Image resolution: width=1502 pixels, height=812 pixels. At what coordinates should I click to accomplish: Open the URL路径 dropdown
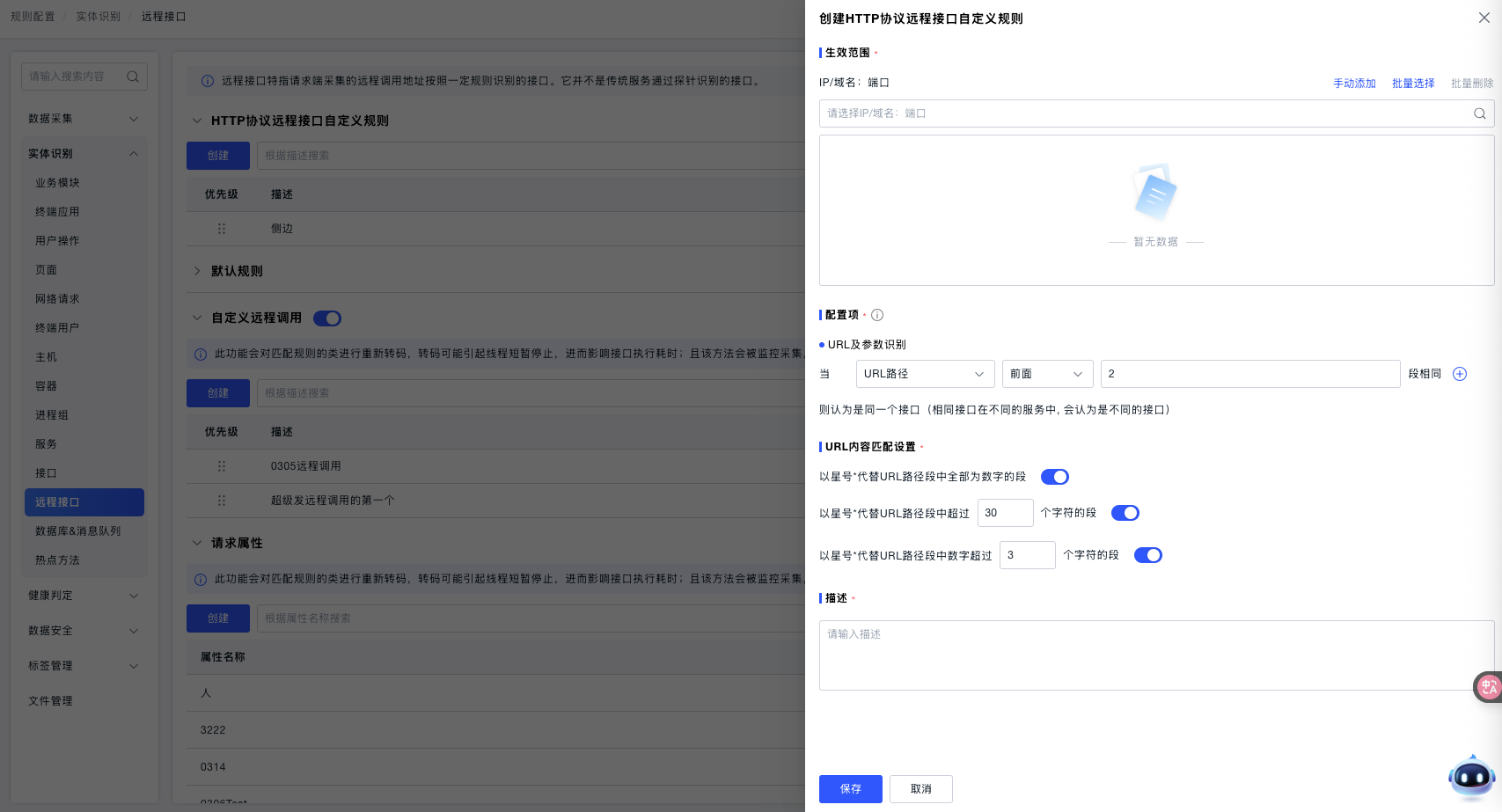coord(924,374)
